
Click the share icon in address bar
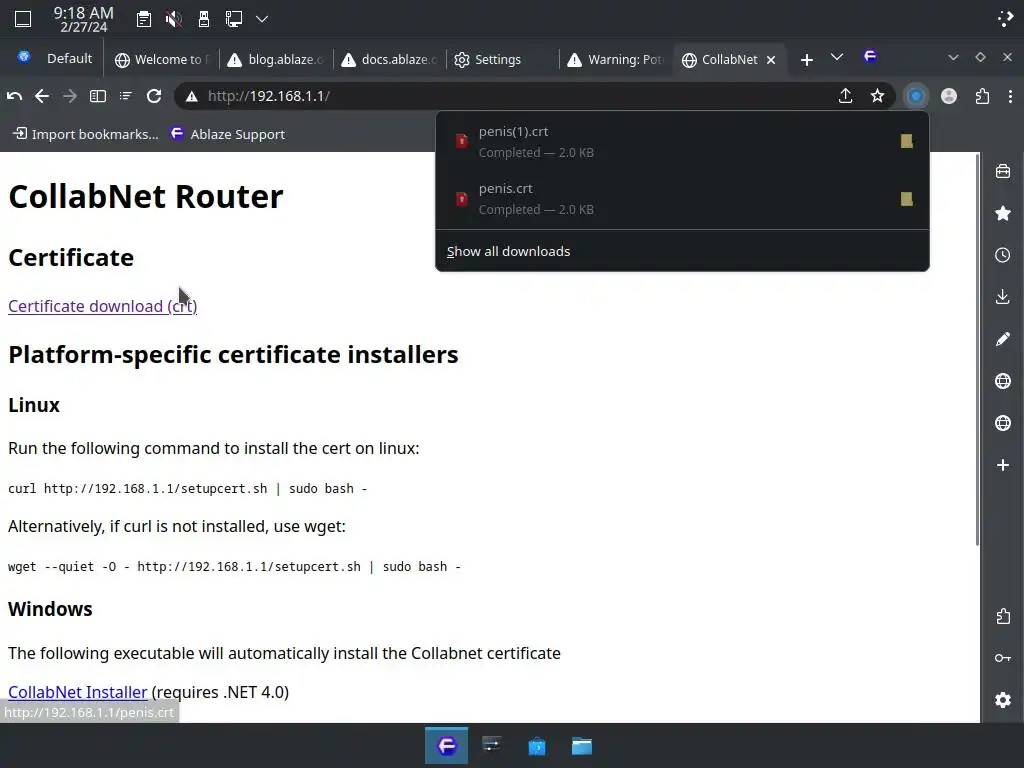[845, 97]
